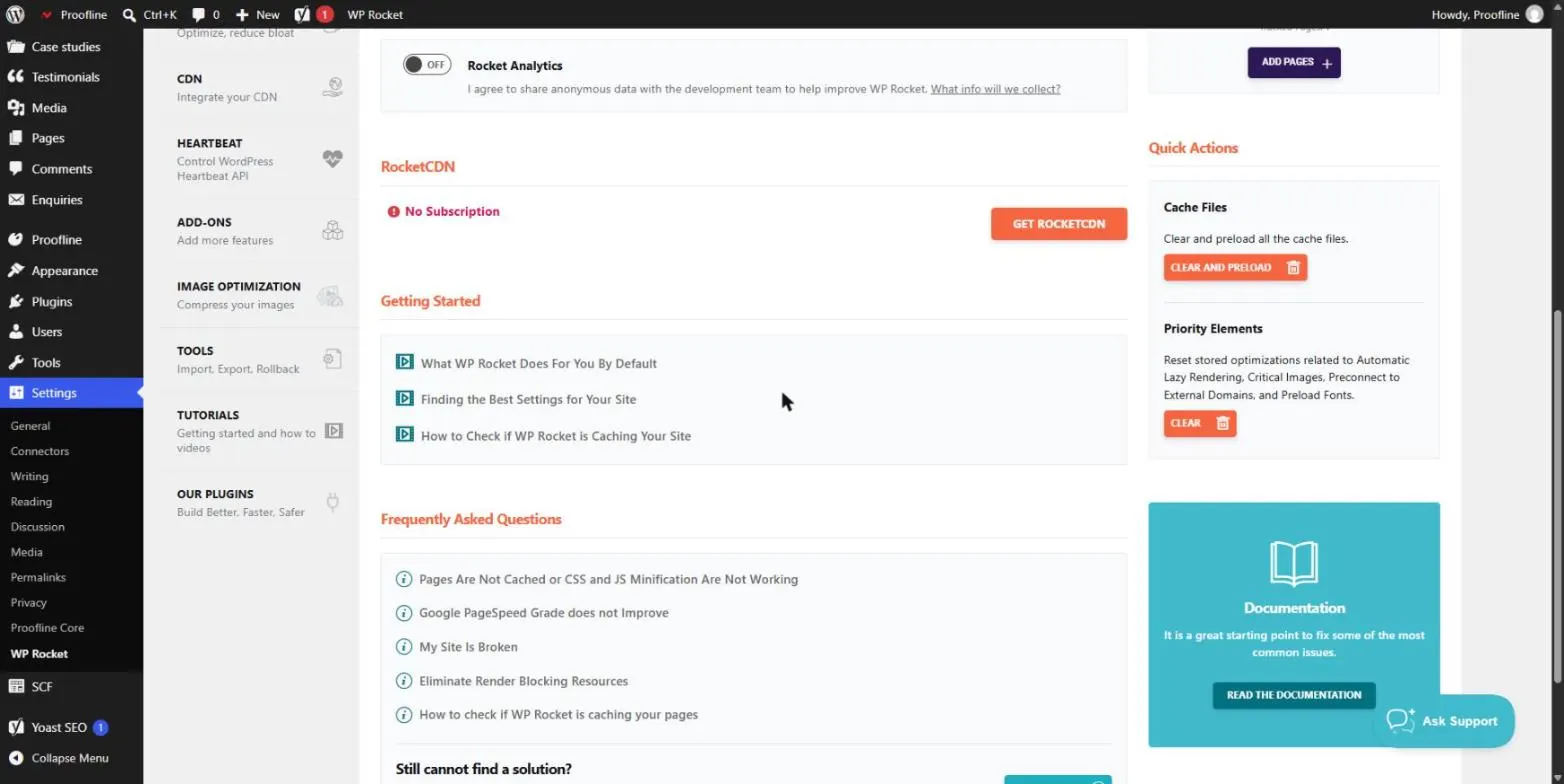Image resolution: width=1564 pixels, height=784 pixels.
Task: Click info icon beside My Site Is Broken
Action: [x=404, y=647]
